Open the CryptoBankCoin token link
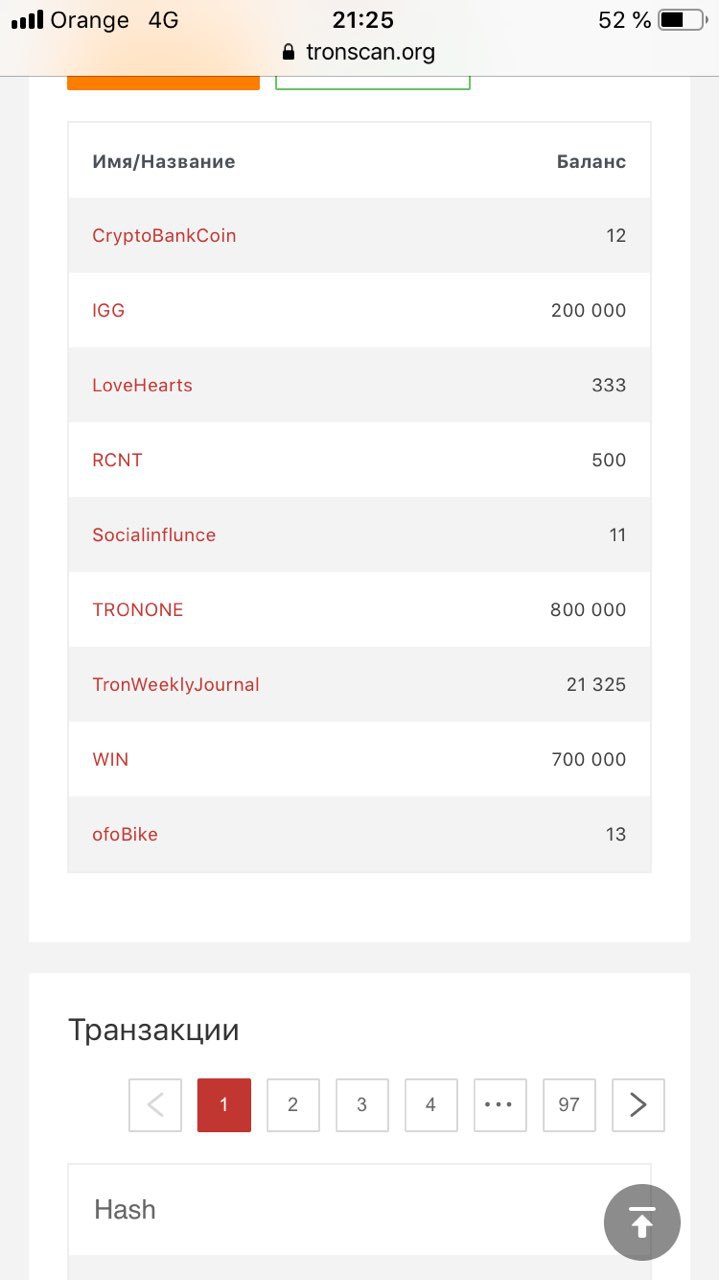The height and width of the screenshot is (1280, 719). point(164,236)
